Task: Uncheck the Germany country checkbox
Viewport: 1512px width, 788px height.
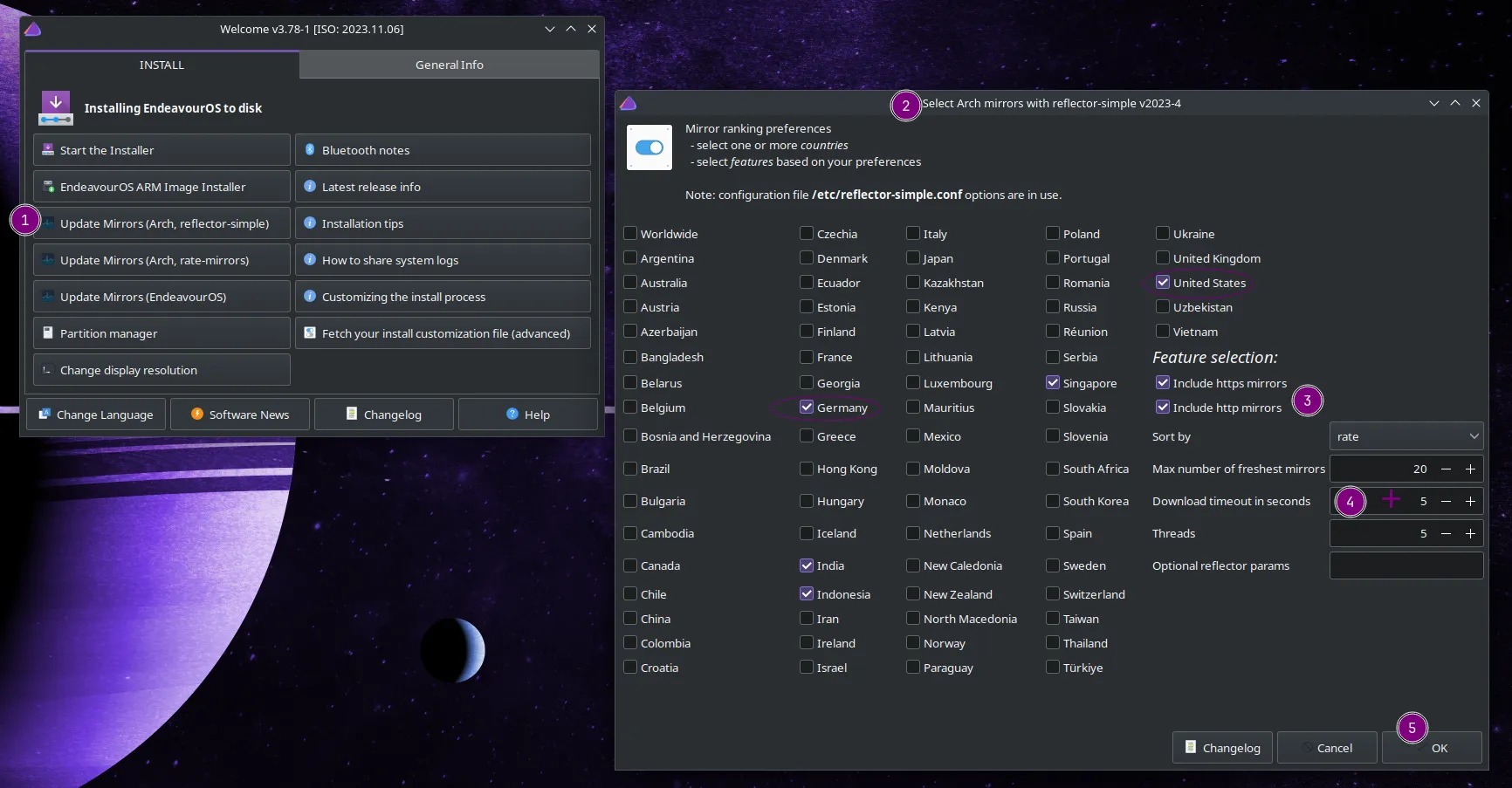Action: pyautogui.click(x=807, y=407)
